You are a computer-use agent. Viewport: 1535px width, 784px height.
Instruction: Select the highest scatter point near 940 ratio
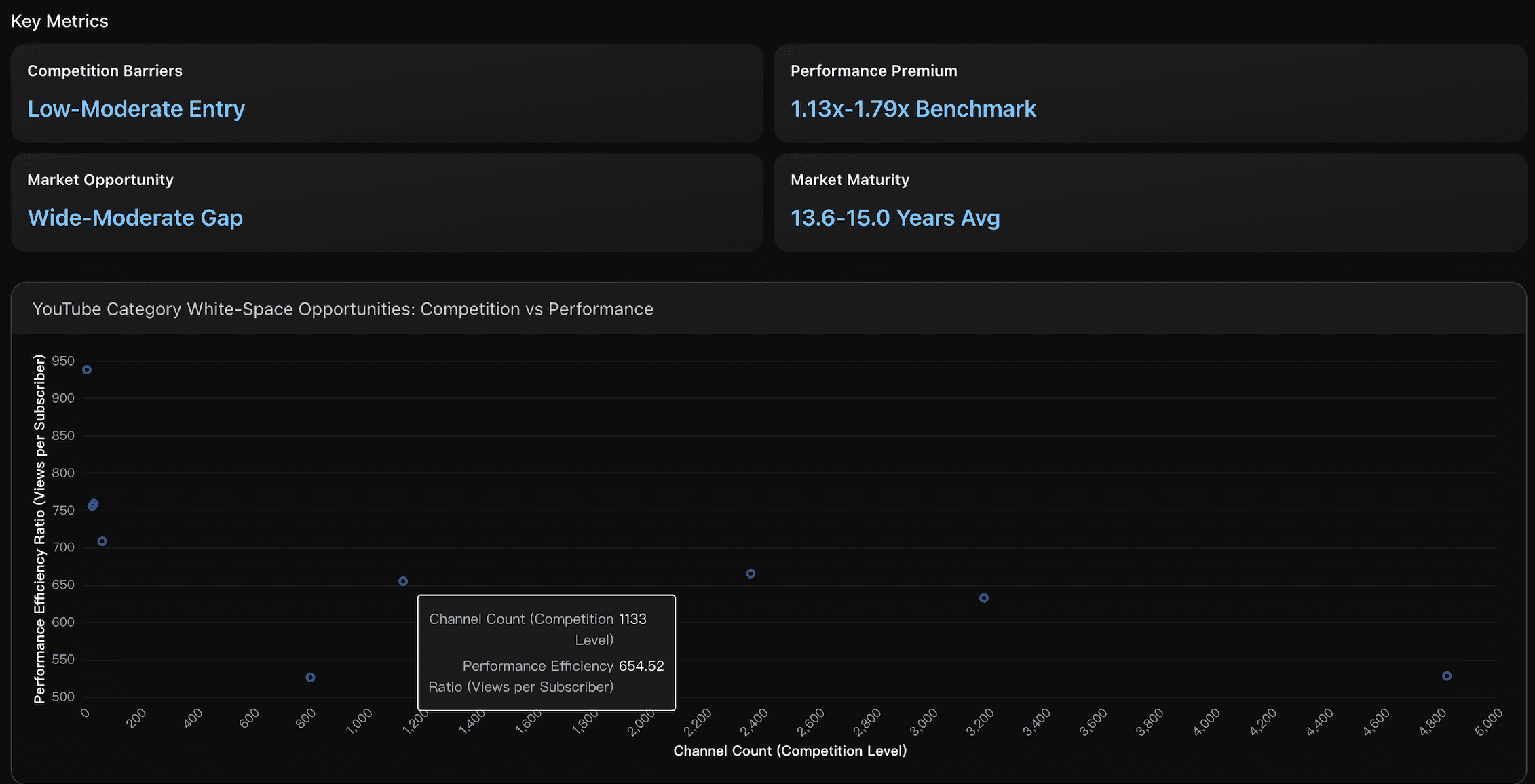[86, 370]
